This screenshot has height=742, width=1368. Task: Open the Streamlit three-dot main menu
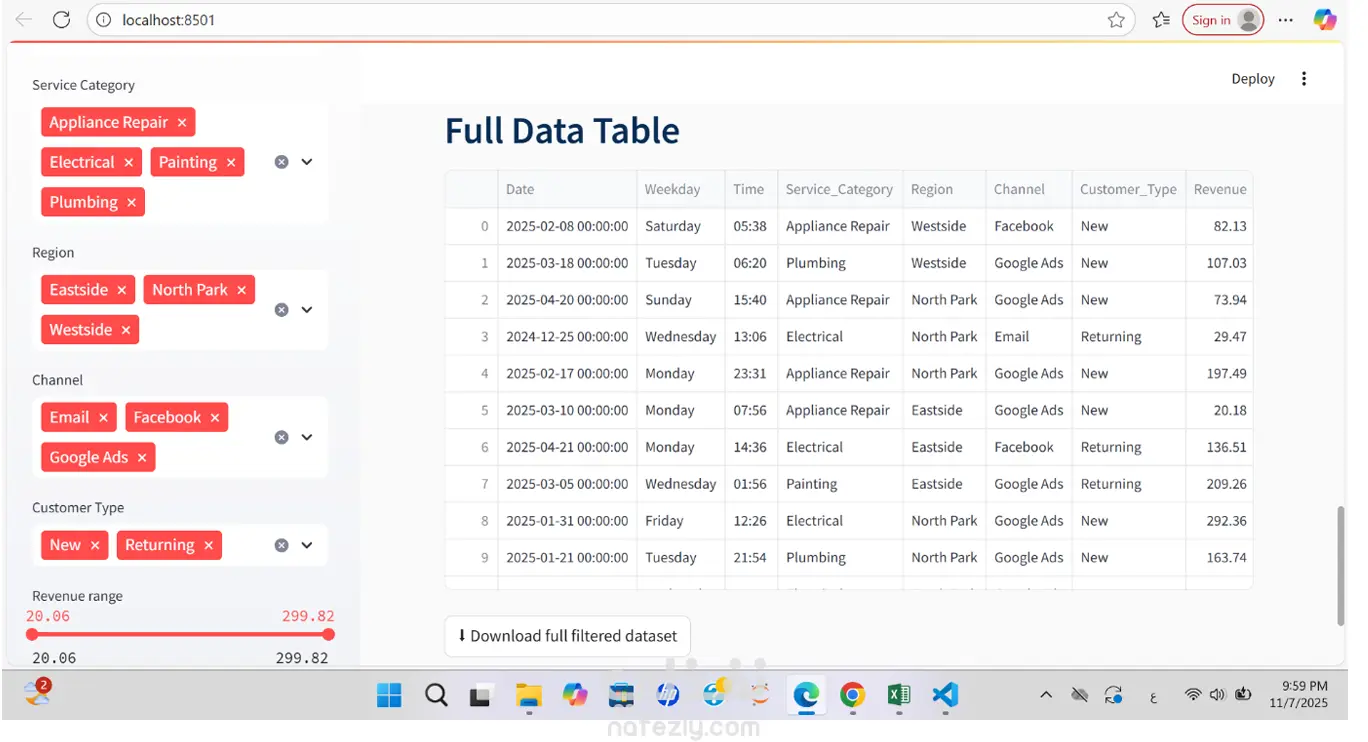1304,79
